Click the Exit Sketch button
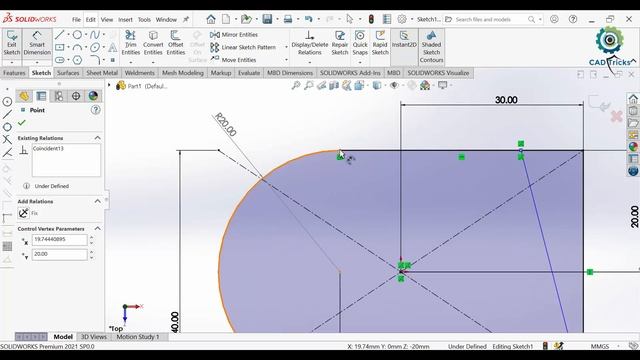This screenshot has height=360, width=640. (x=11, y=43)
